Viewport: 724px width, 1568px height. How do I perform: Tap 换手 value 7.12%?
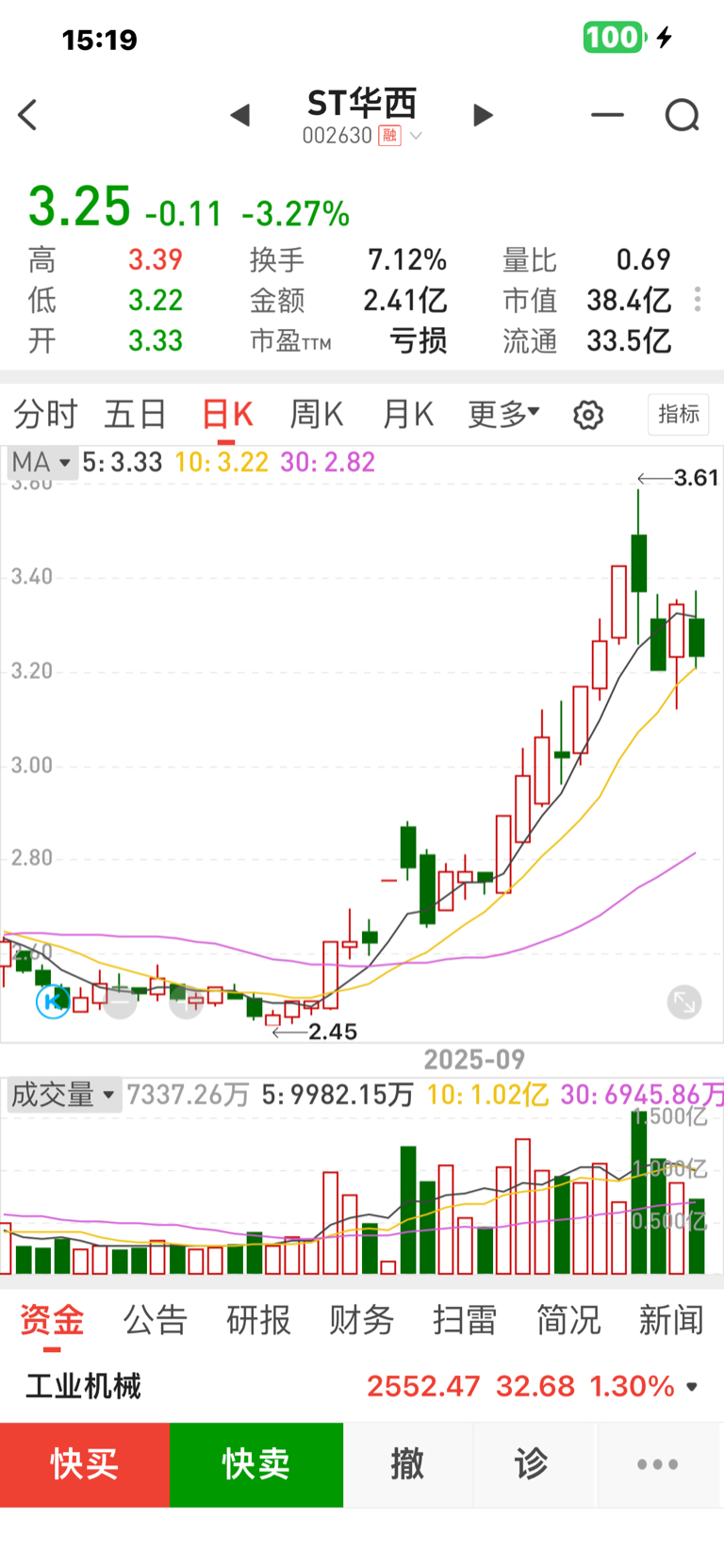click(407, 259)
